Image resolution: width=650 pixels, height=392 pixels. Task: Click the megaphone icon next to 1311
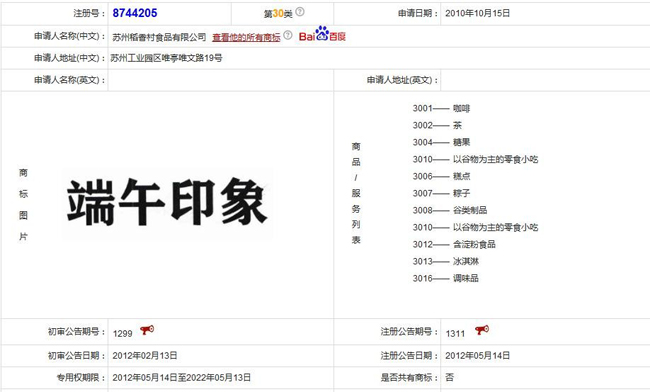(482, 330)
